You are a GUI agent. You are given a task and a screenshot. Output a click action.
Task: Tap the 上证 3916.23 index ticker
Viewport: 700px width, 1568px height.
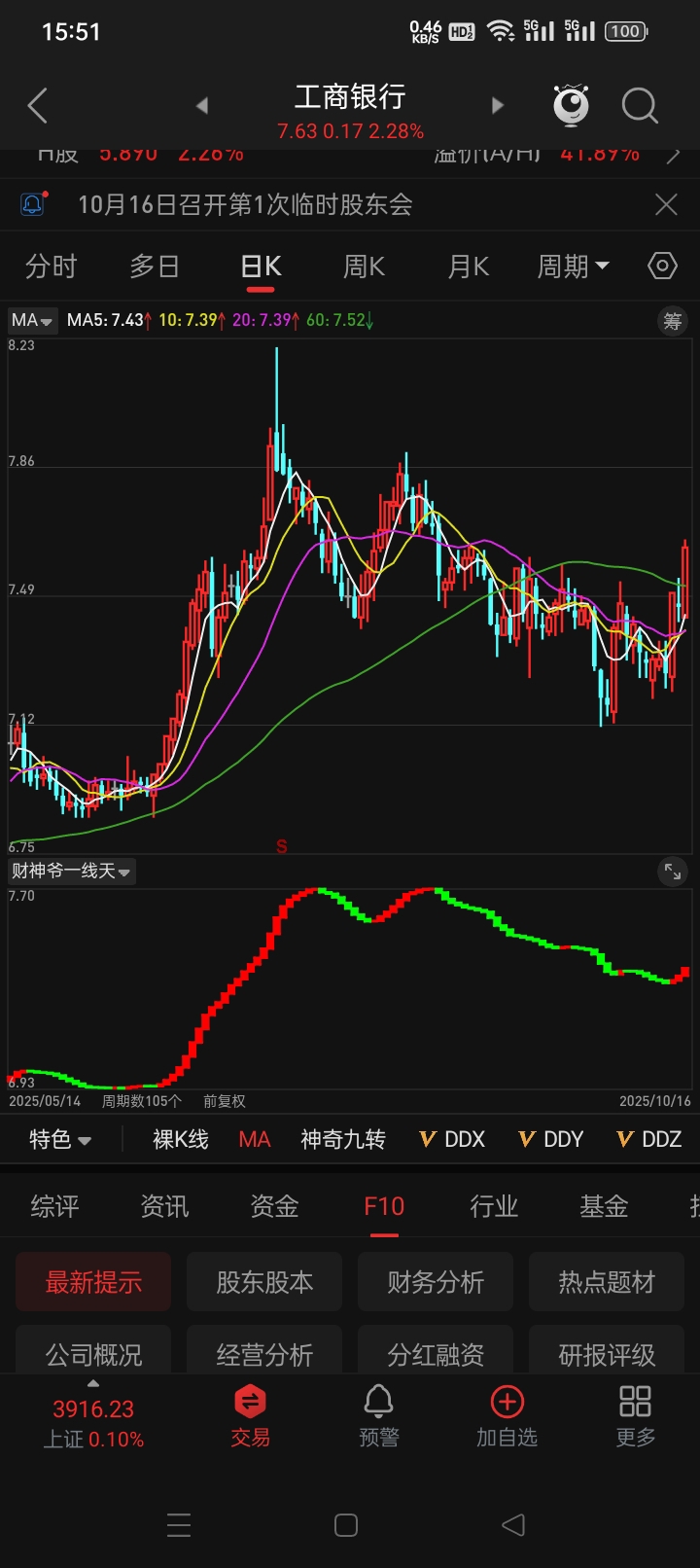(93, 1423)
